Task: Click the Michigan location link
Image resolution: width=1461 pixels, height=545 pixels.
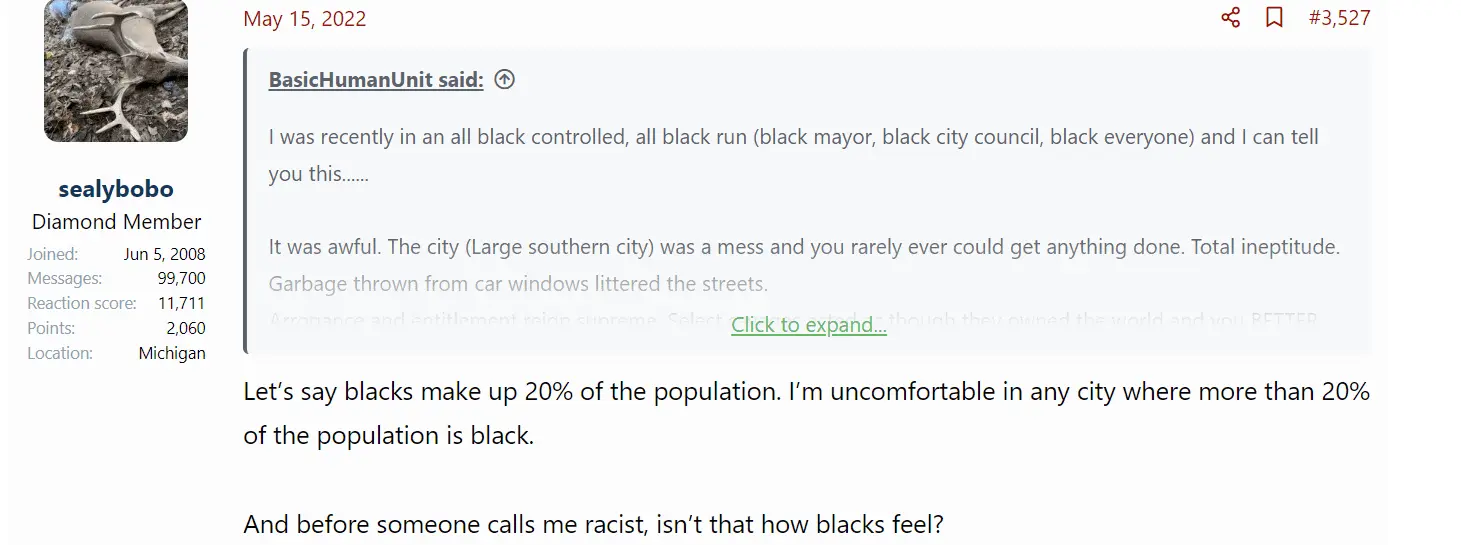Action: coord(172,353)
